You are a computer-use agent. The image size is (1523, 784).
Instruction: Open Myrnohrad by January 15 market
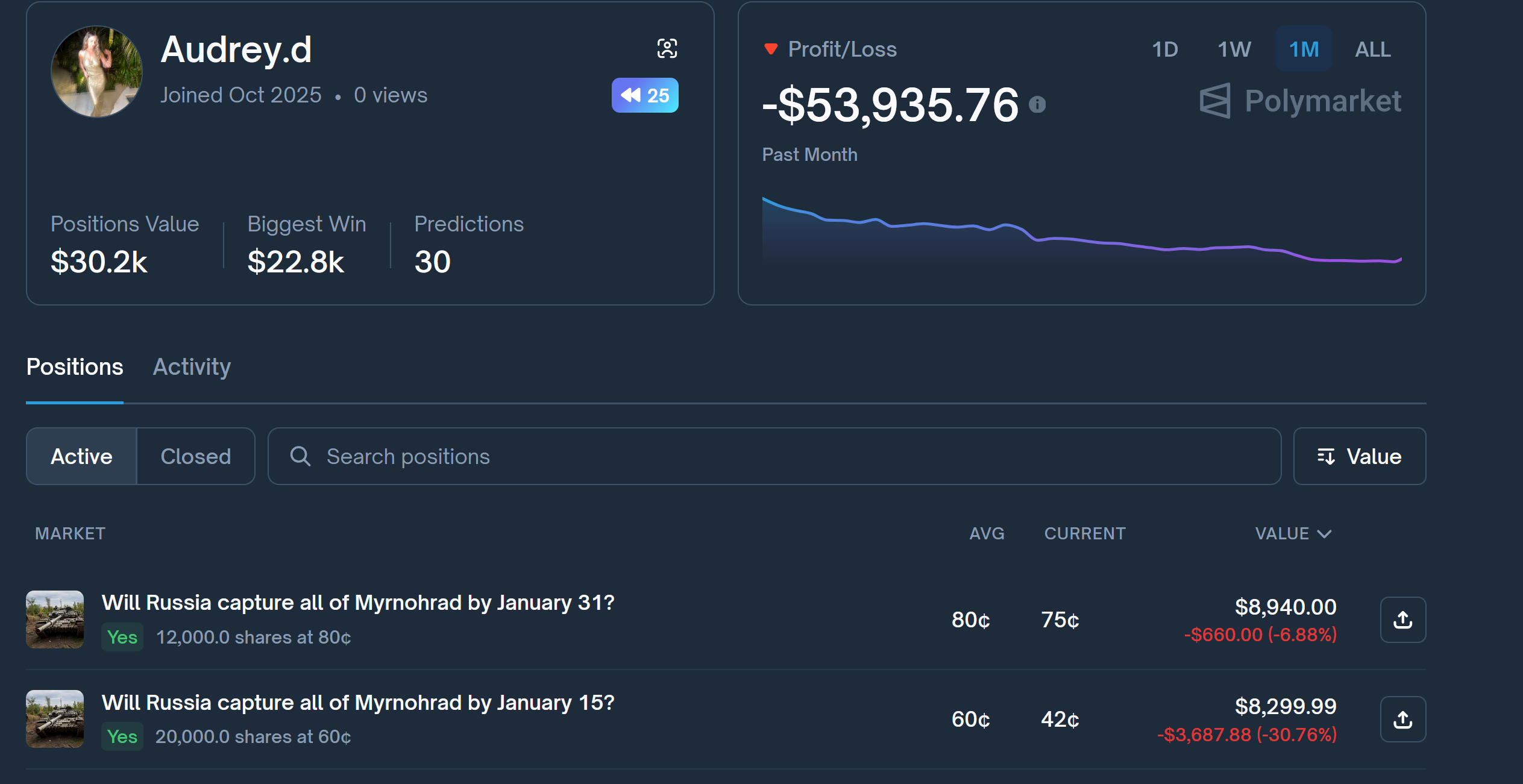pyautogui.click(x=358, y=703)
